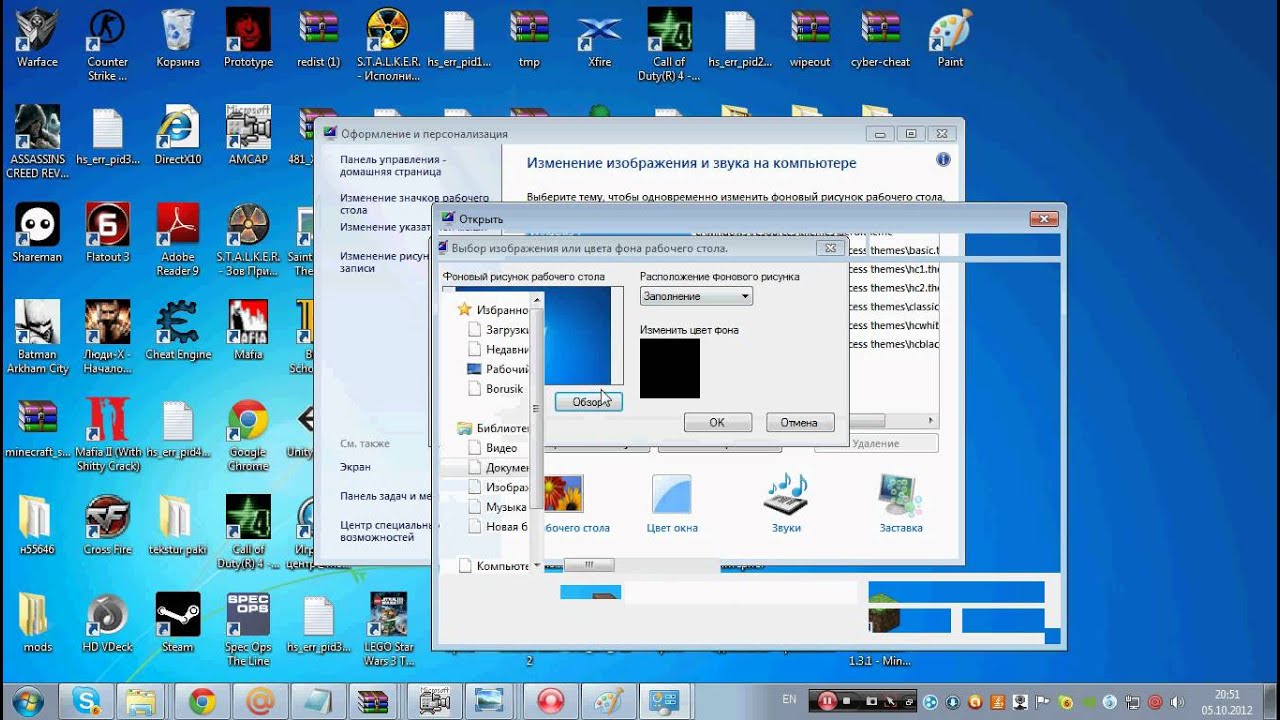Click the navigation tree scroll-up arrow
1280x720 pixels.
(537, 299)
